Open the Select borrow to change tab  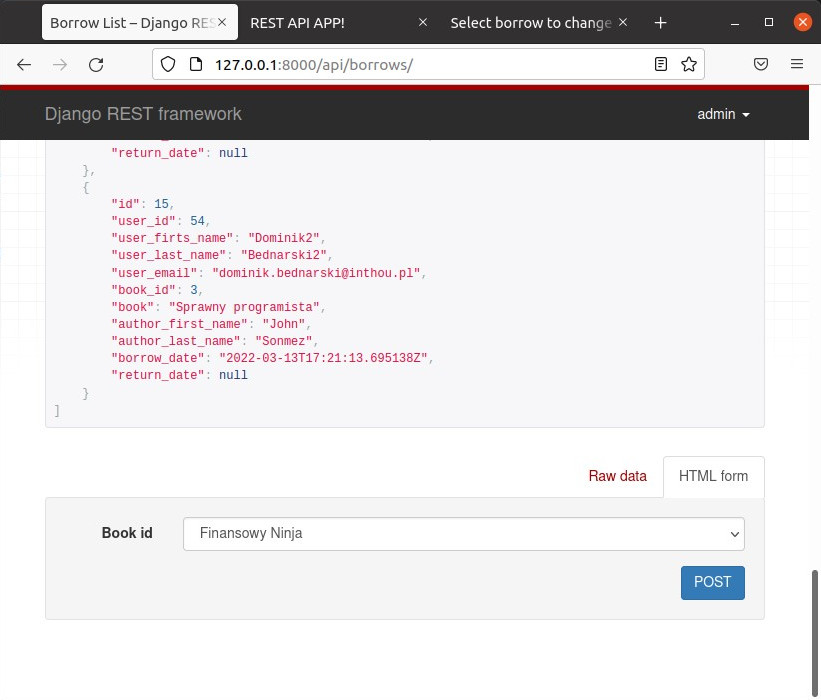point(530,22)
